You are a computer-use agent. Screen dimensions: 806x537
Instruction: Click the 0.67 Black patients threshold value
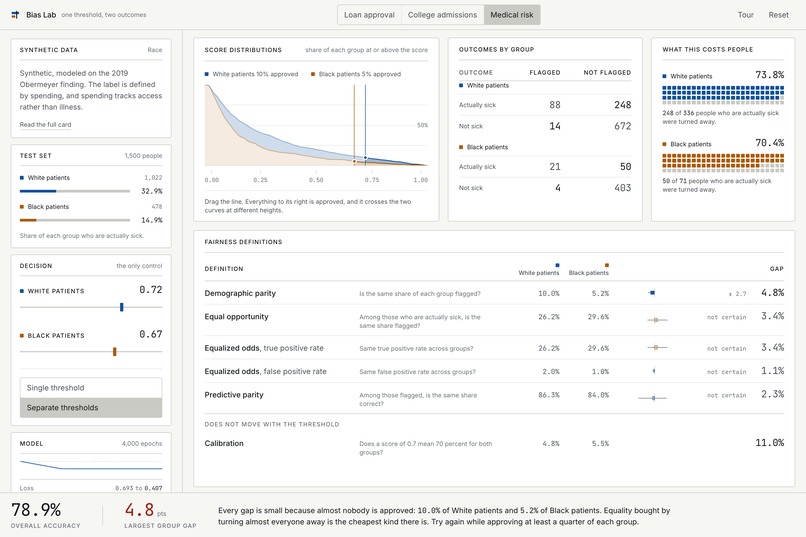(151, 335)
